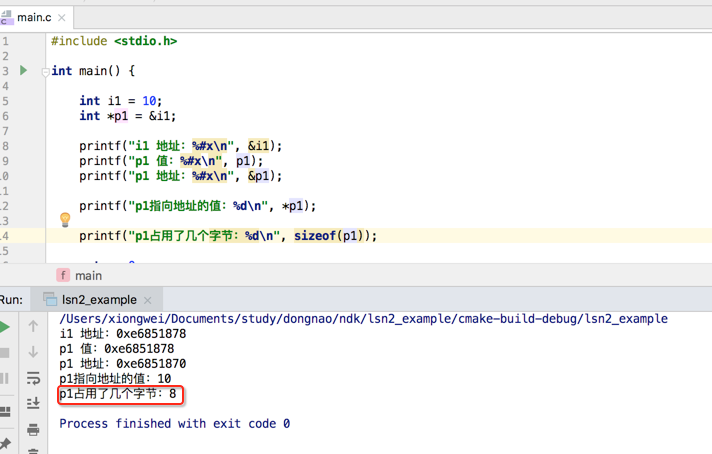Click the pause output icon
This screenshot has width=712, height=454.
click(5, 378)
